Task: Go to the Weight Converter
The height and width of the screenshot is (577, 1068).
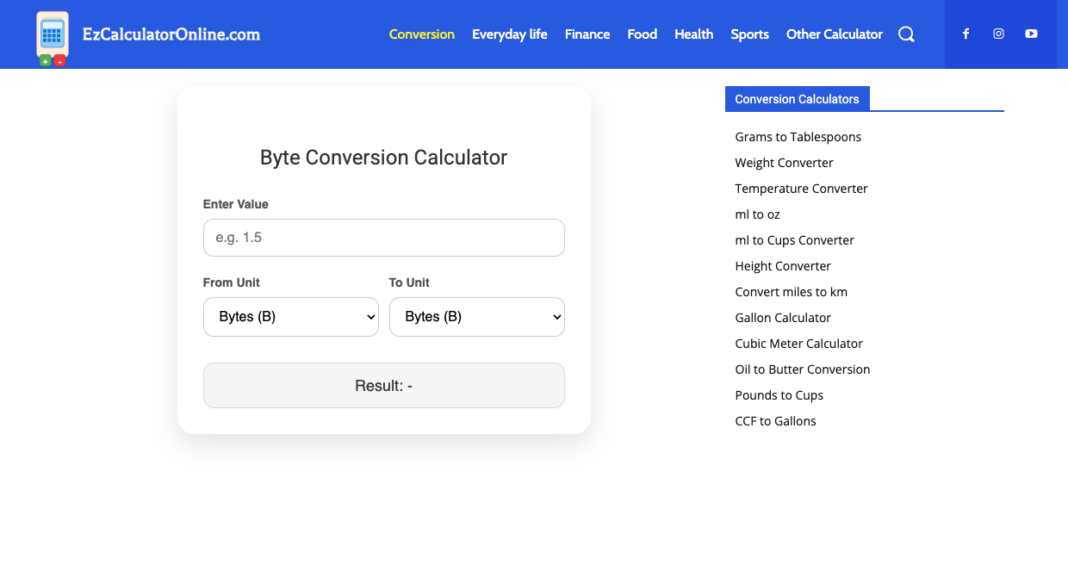Action: click(784, 162)
